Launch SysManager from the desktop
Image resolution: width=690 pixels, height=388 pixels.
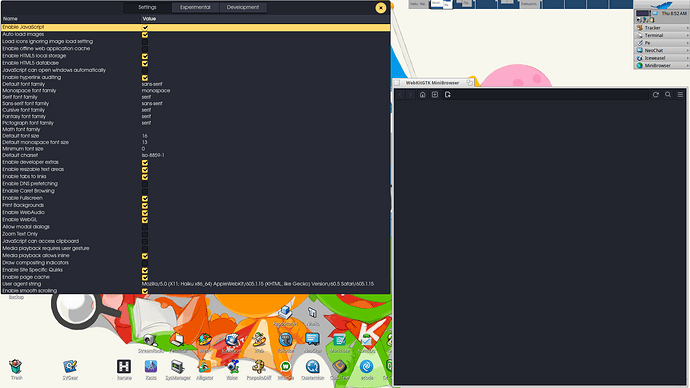[178, 370]
